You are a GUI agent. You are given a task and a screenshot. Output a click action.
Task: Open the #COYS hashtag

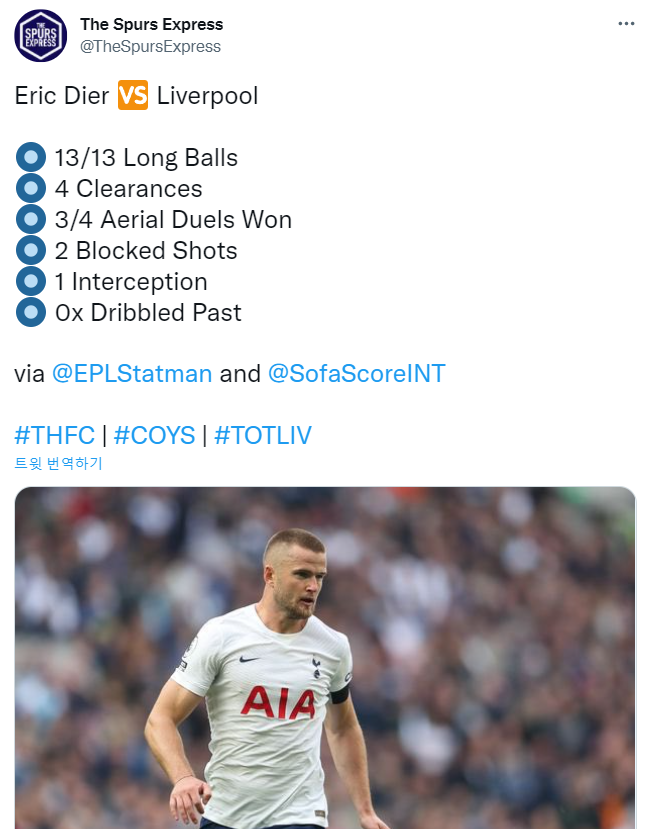[154, 435]
